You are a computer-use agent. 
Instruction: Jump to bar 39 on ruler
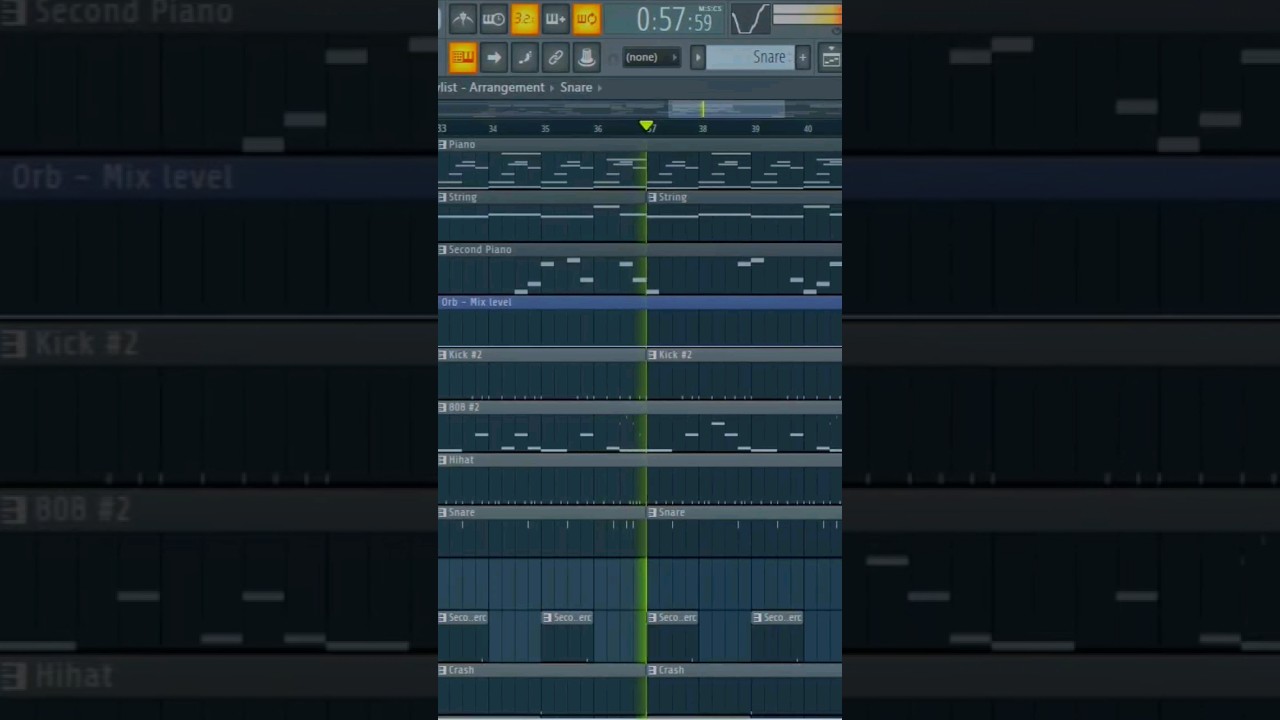pos(755,128)
